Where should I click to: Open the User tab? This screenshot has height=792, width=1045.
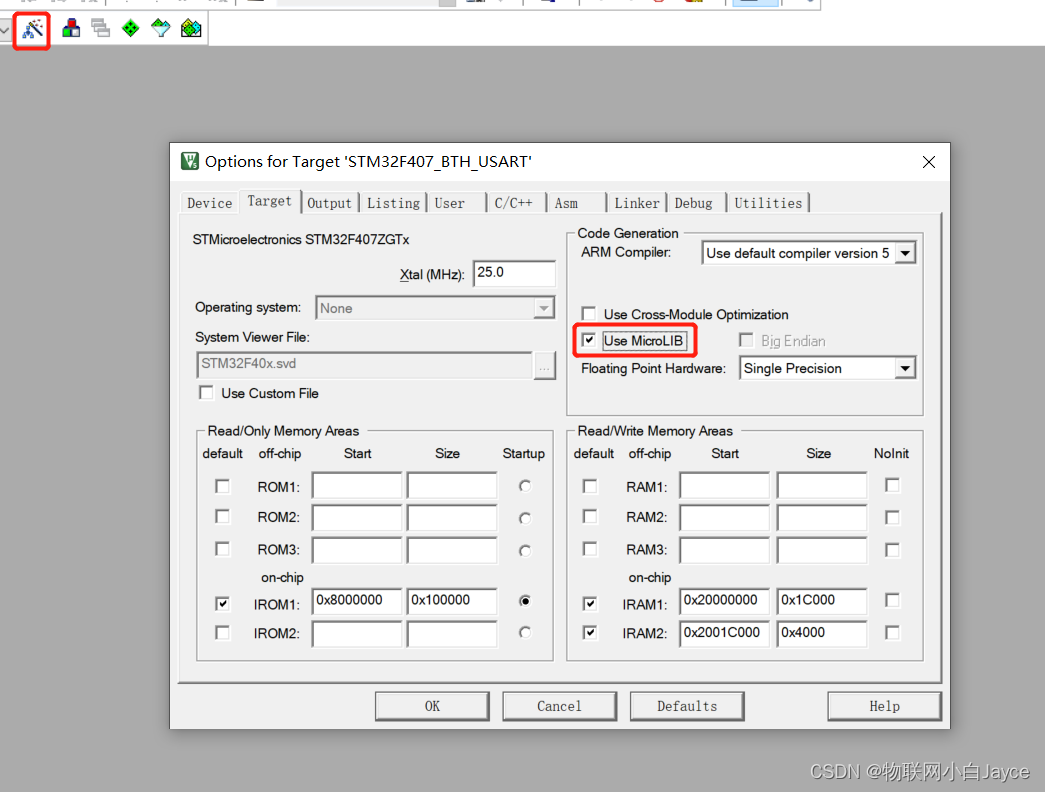(450, 203)
